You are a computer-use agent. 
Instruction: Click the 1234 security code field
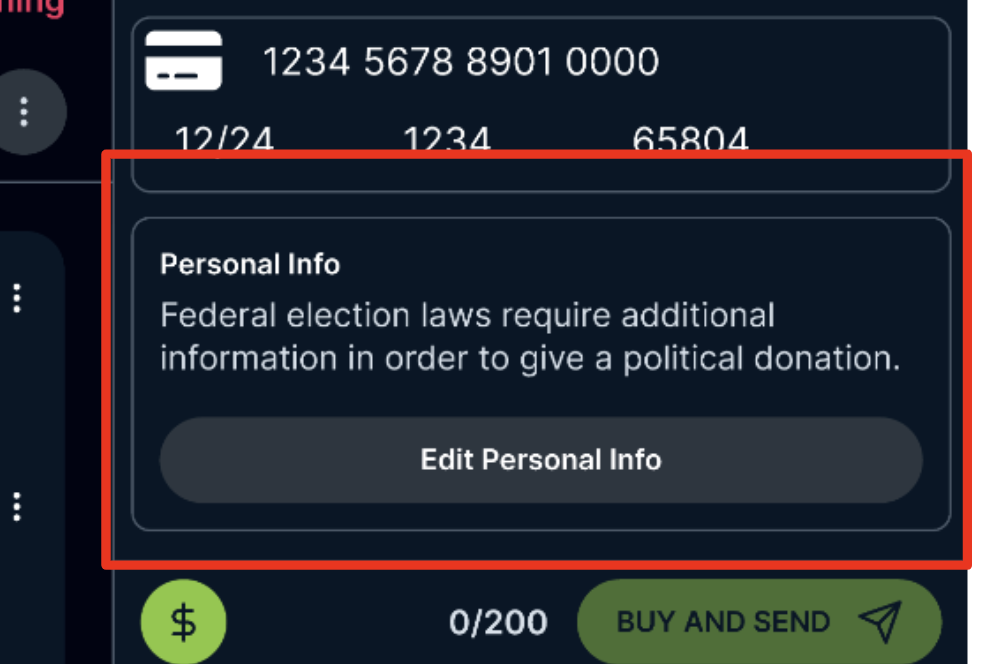(447, 141)
